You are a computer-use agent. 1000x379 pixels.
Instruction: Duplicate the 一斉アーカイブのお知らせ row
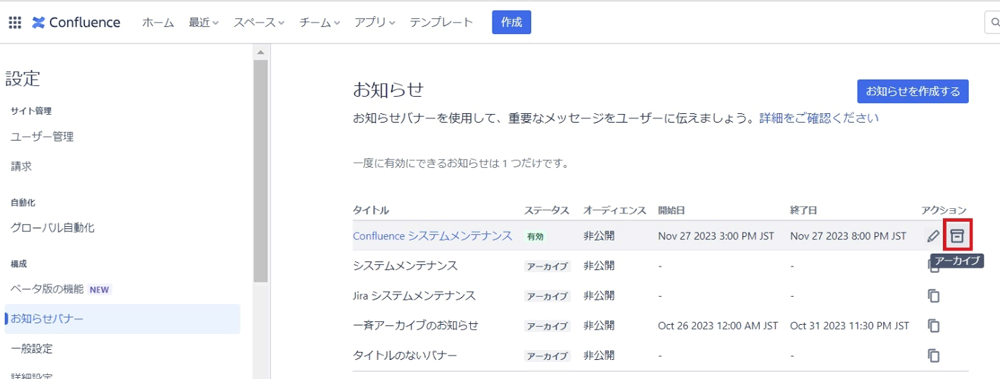point(934,325)
